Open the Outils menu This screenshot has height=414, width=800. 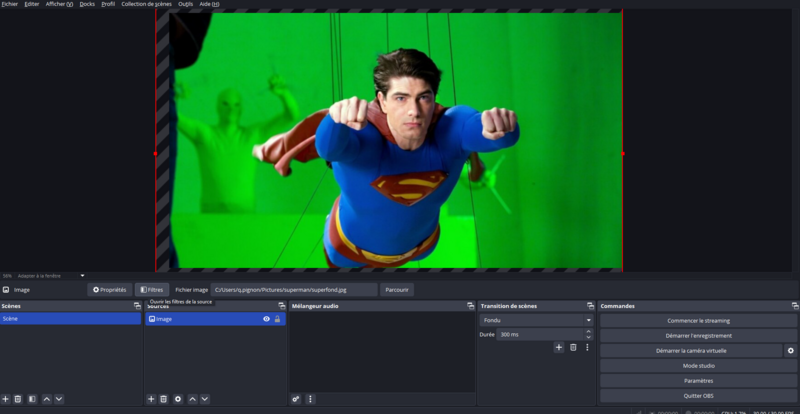(x=186, y=4)
